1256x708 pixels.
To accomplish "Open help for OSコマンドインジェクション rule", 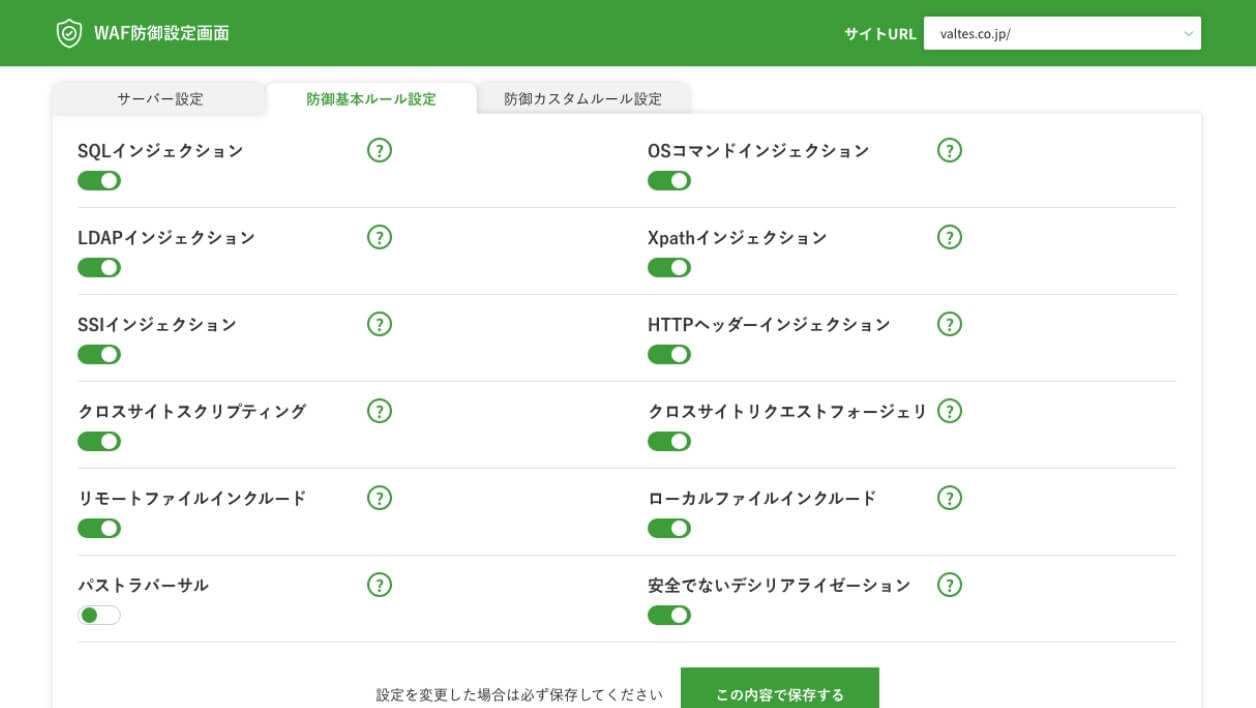I will tap(949, 150).
